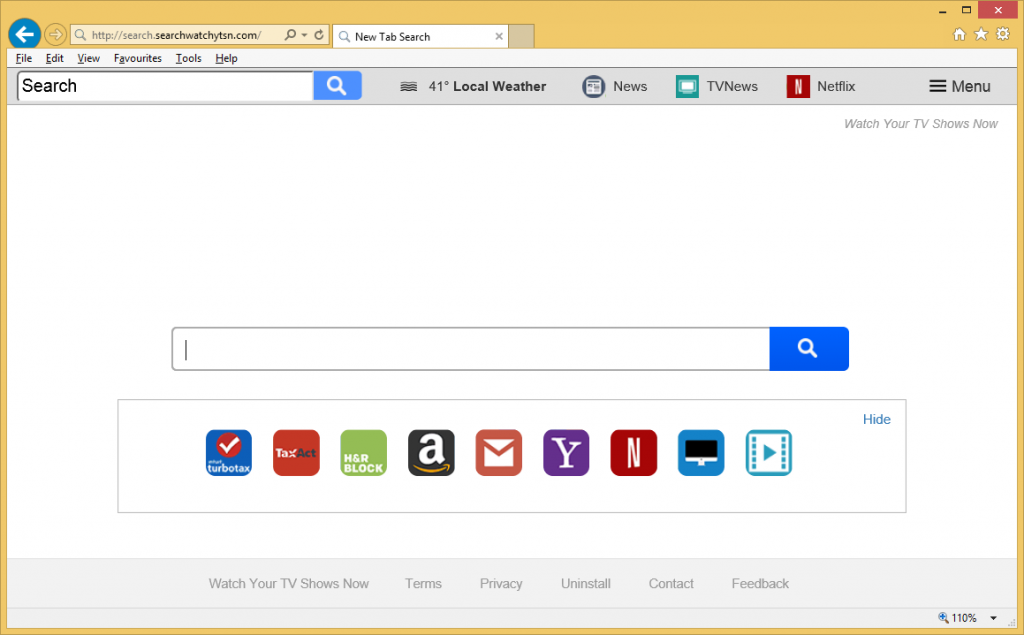Open the Uninstall footer link
This screenshot has height=635, width=1024.
pyautogui.click(x=586, y=583)
